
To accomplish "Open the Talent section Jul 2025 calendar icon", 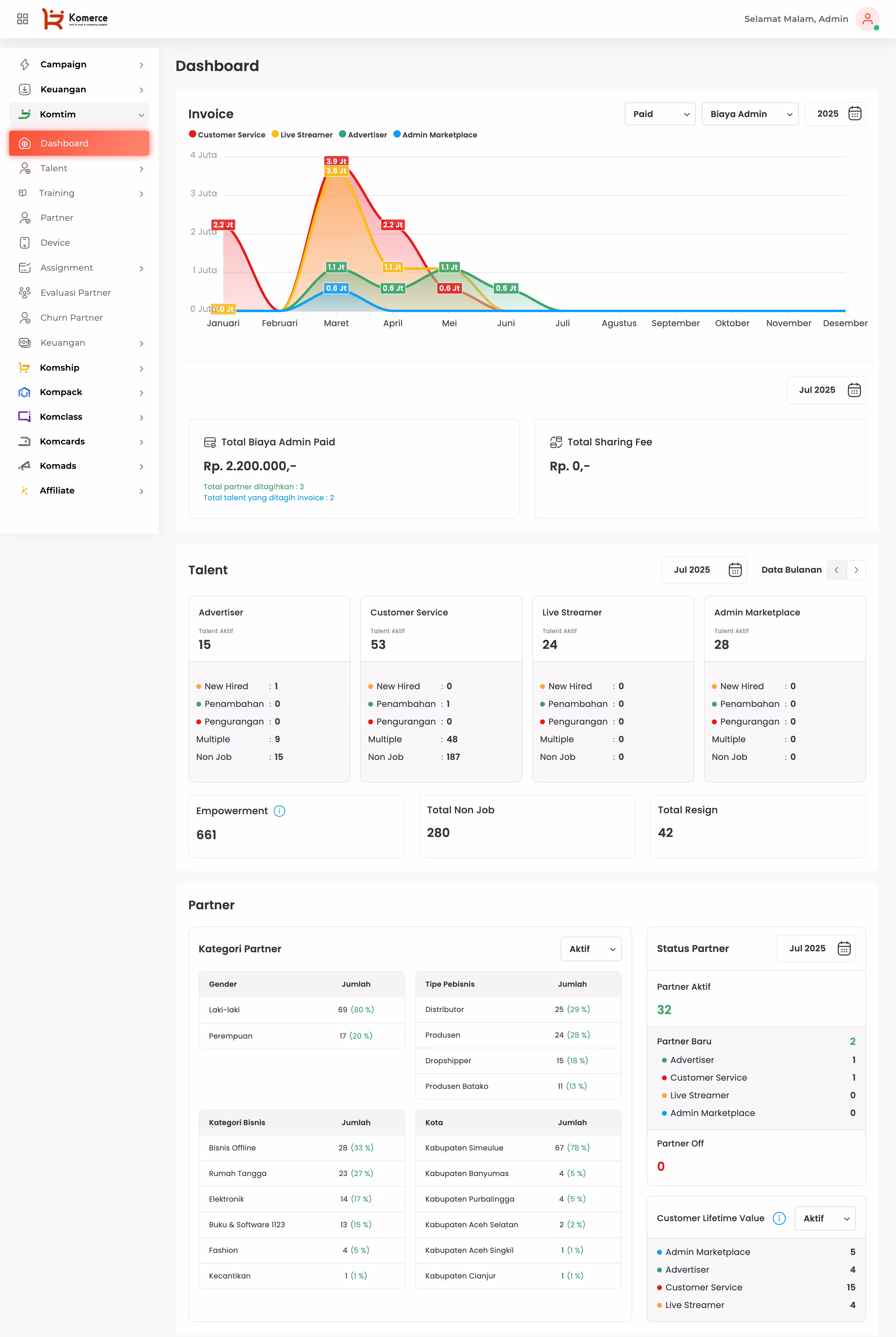I will point(735,570).
